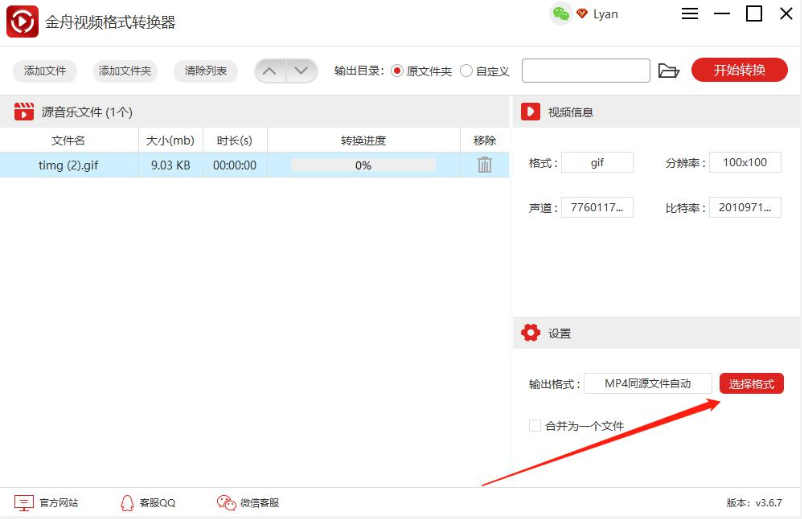Click the move-up arrow button

pos(270,71)
